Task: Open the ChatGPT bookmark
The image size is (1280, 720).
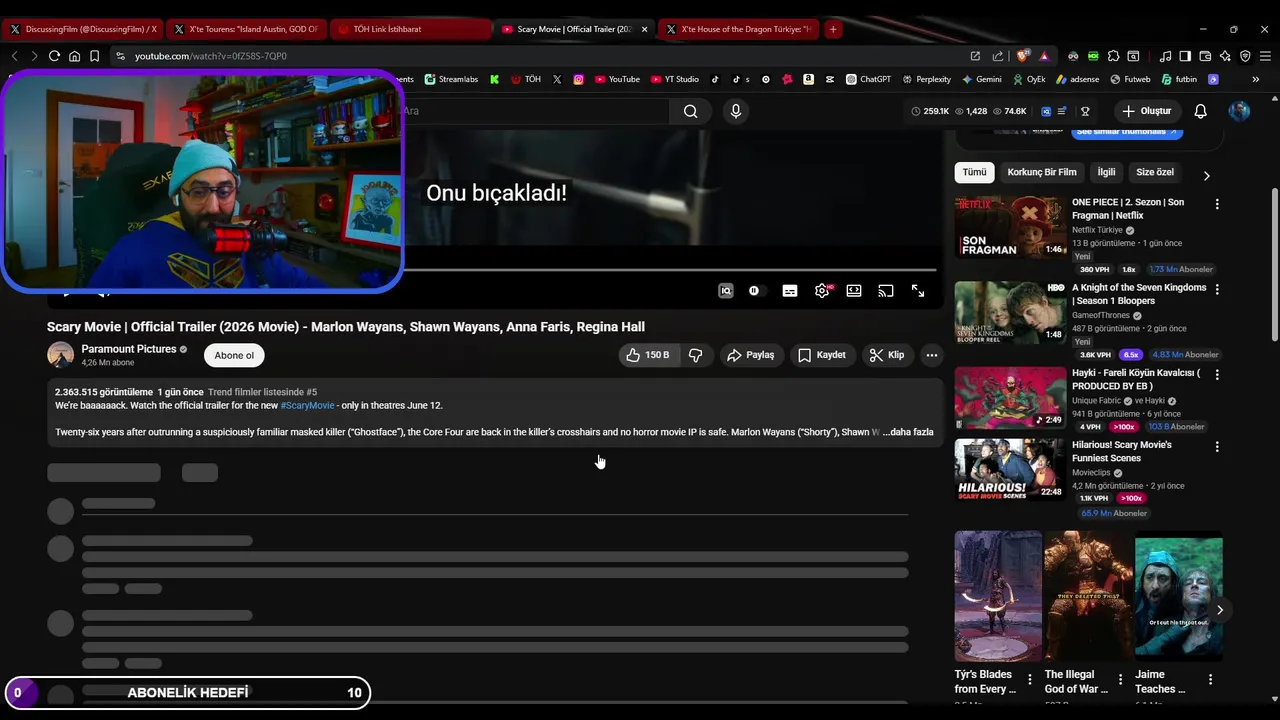Action: (x=868, y=79)
